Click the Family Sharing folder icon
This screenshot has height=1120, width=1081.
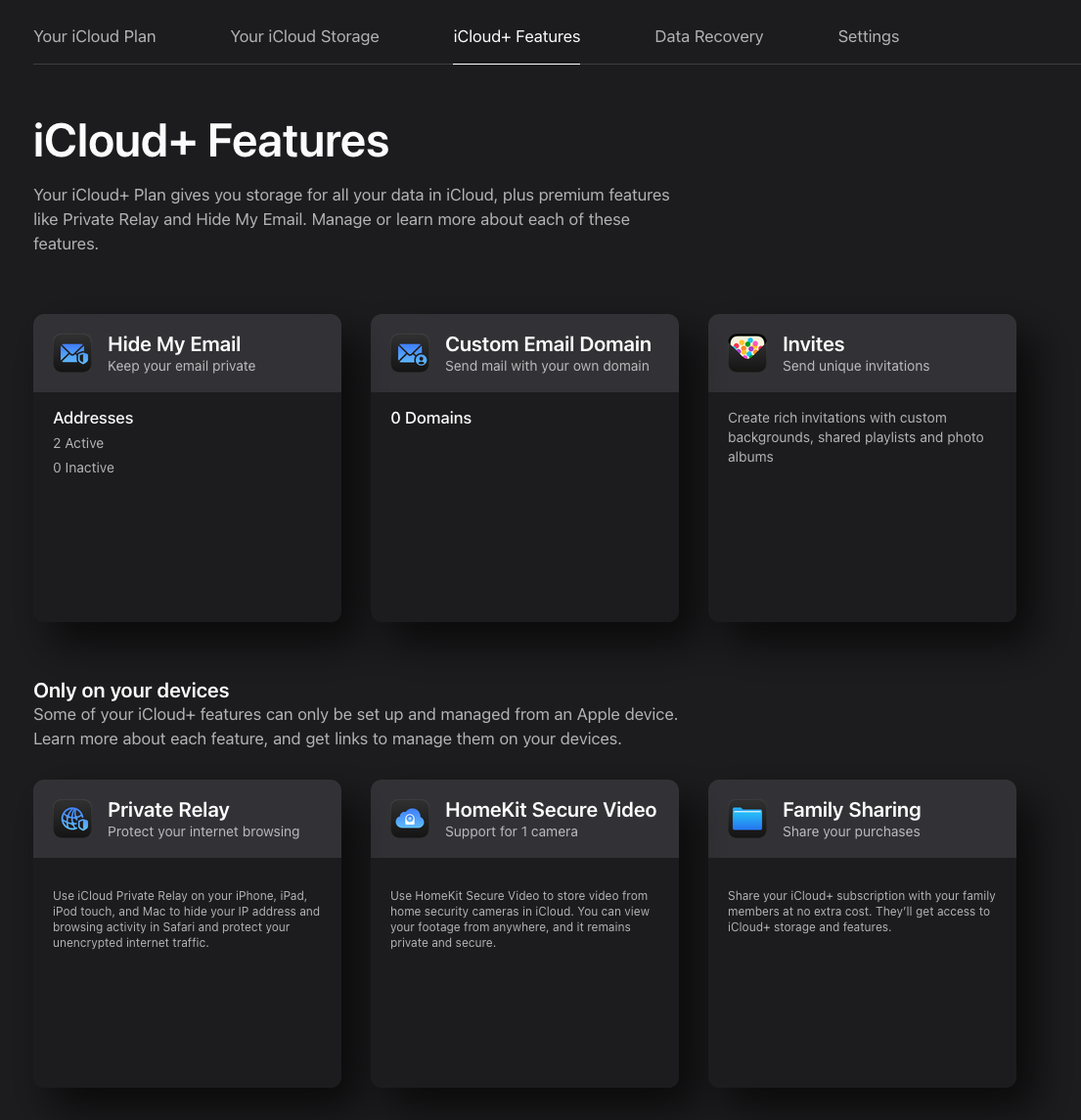[x=746, y=819]
